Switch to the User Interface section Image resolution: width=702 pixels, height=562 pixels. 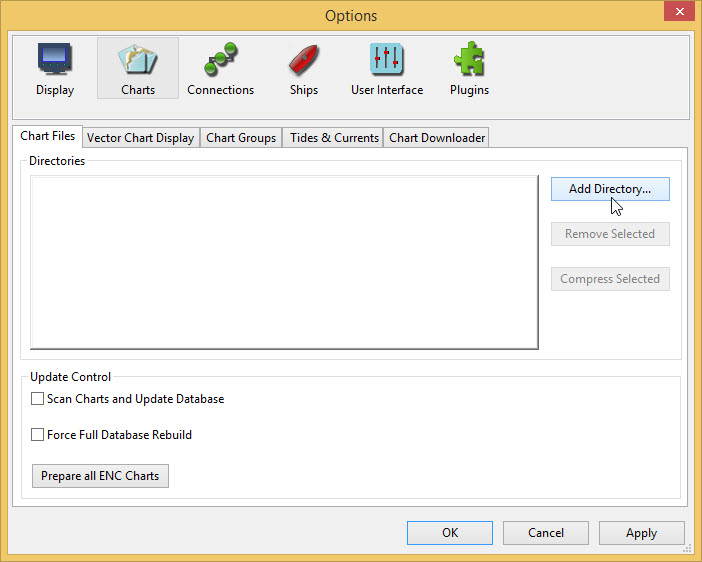click(387, 68)
